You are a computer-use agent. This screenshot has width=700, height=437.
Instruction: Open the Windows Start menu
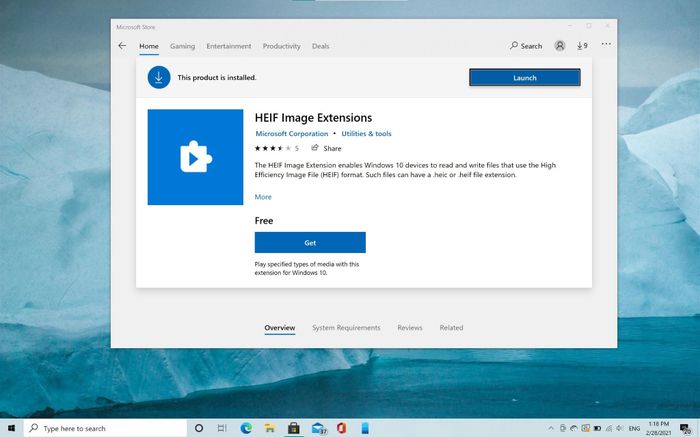coord(12,428)
